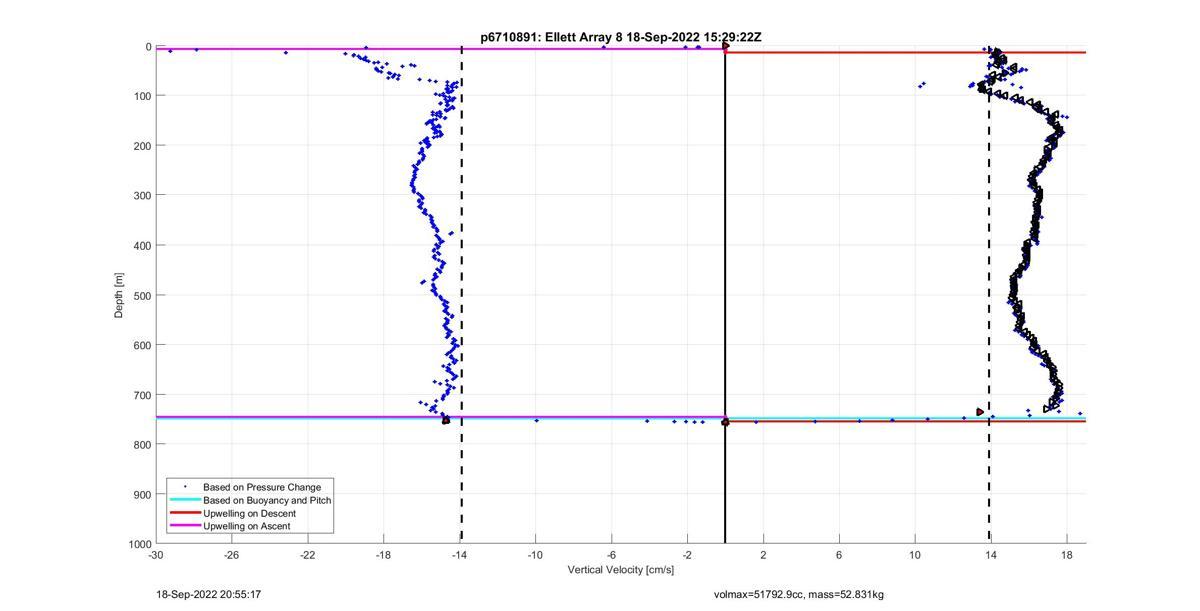Click depth tick label 1000
Screen dimensions: 1200x611
(140, 544)
